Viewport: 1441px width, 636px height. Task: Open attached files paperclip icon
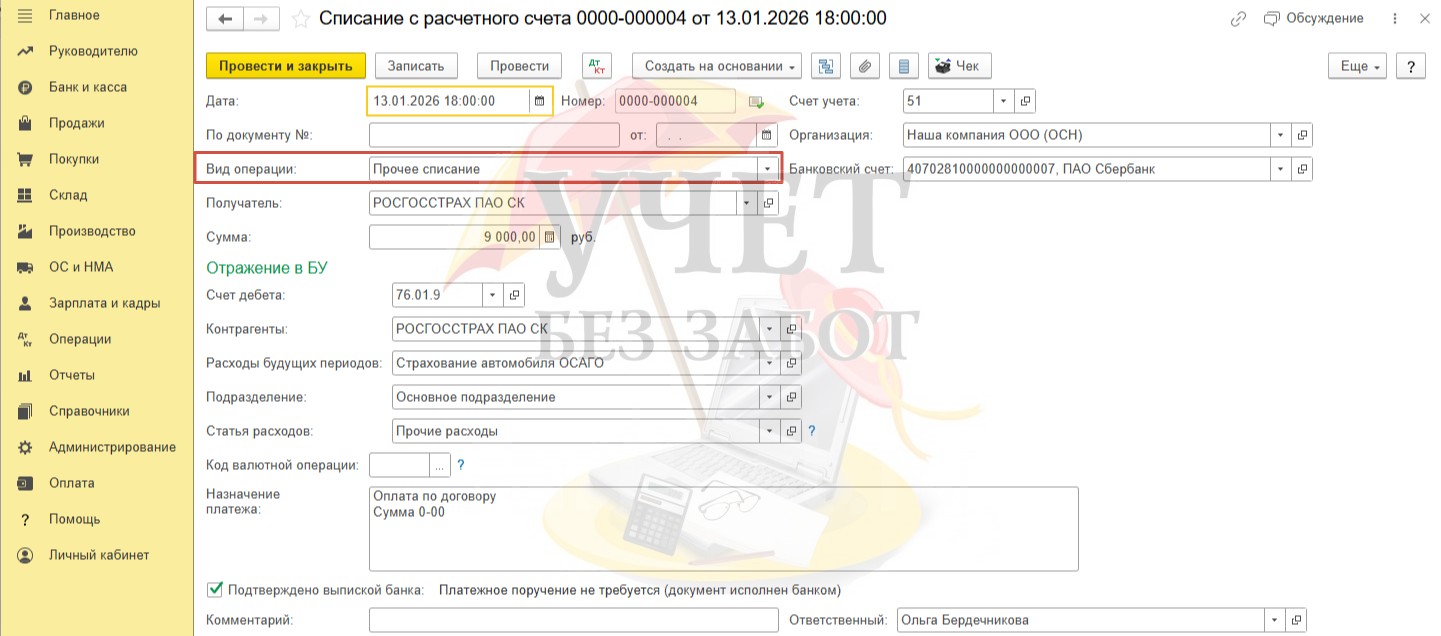point(865,66)
